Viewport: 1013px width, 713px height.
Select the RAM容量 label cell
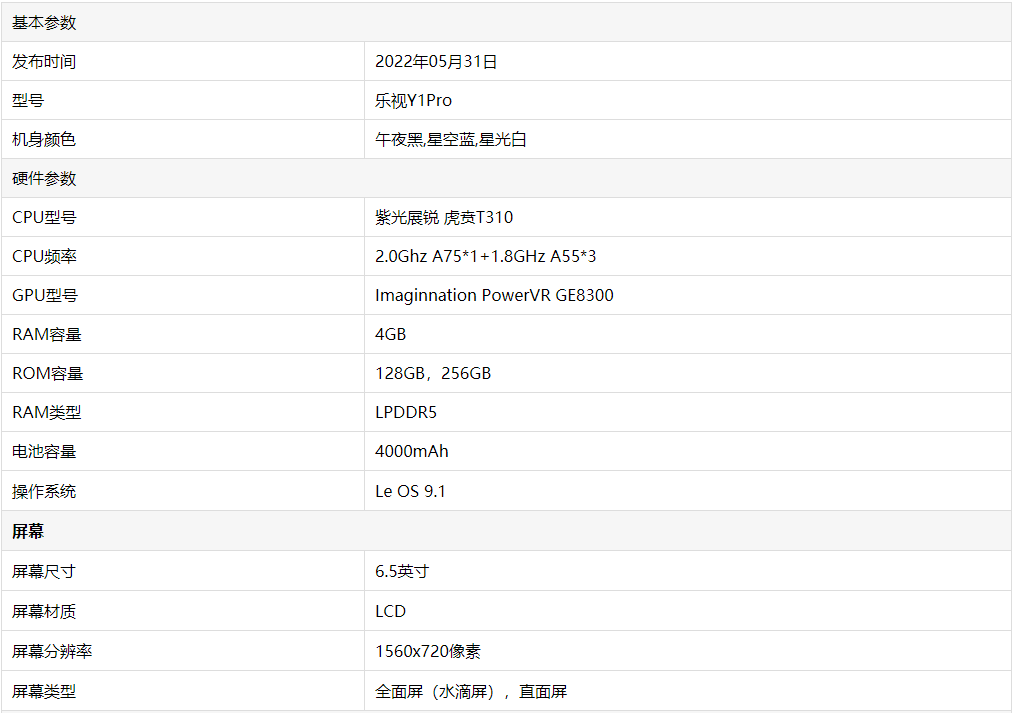pos(183,334)
